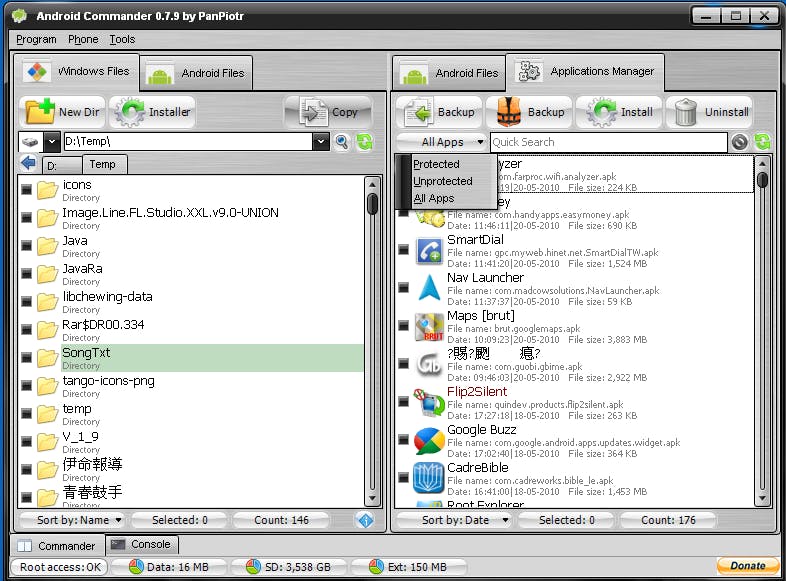Click the Maps [brut] app icon
The height and width of the screenshot is (581, 786).
429,327
